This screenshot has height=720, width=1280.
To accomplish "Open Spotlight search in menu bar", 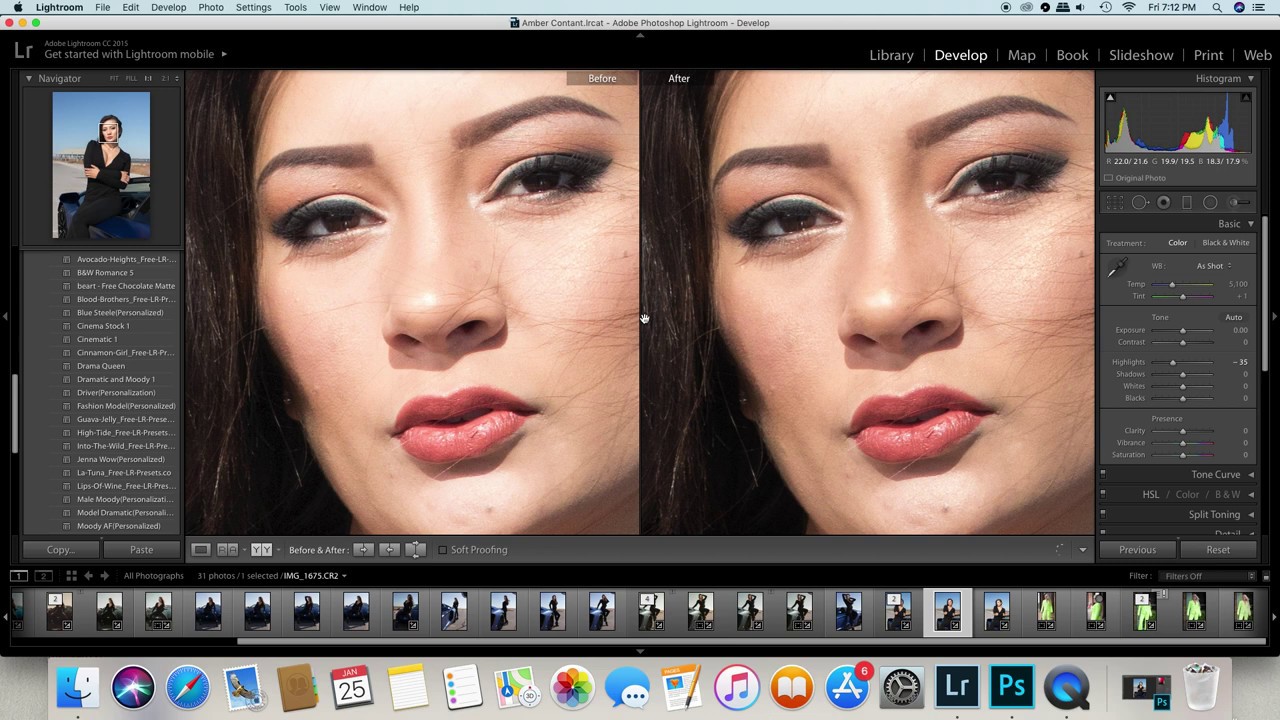I will click(1217, 7).
